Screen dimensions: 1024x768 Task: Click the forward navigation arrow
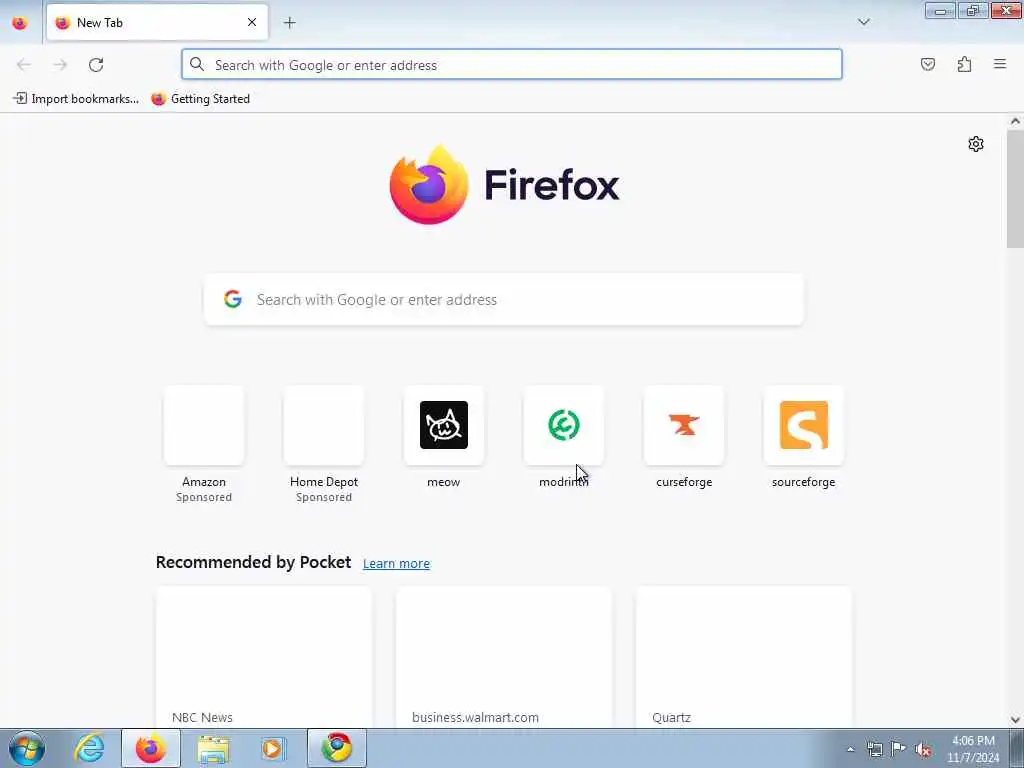(60, 65)
